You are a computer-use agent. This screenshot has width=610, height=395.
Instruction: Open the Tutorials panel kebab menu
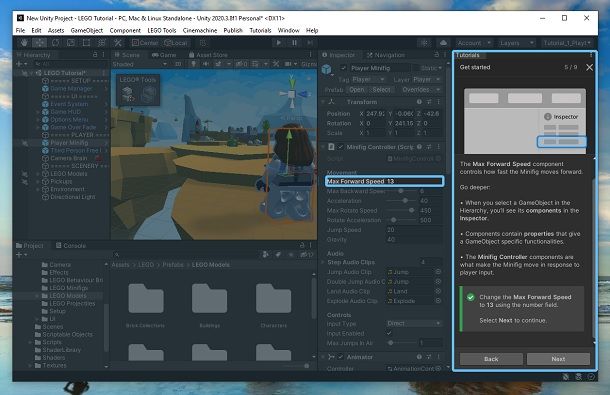tap(591, 55)
